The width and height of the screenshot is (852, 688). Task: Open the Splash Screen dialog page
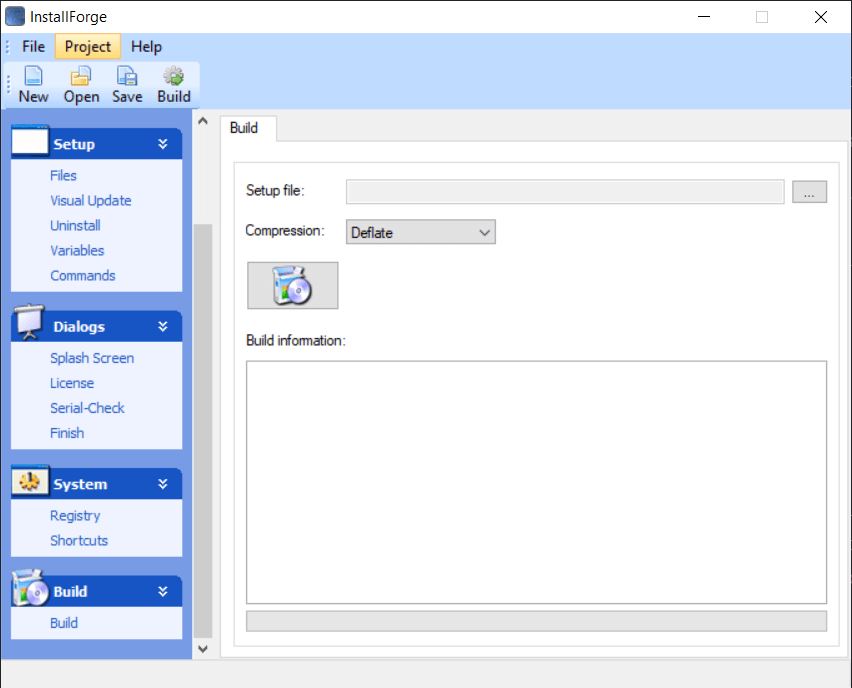[x=92, y=358]
